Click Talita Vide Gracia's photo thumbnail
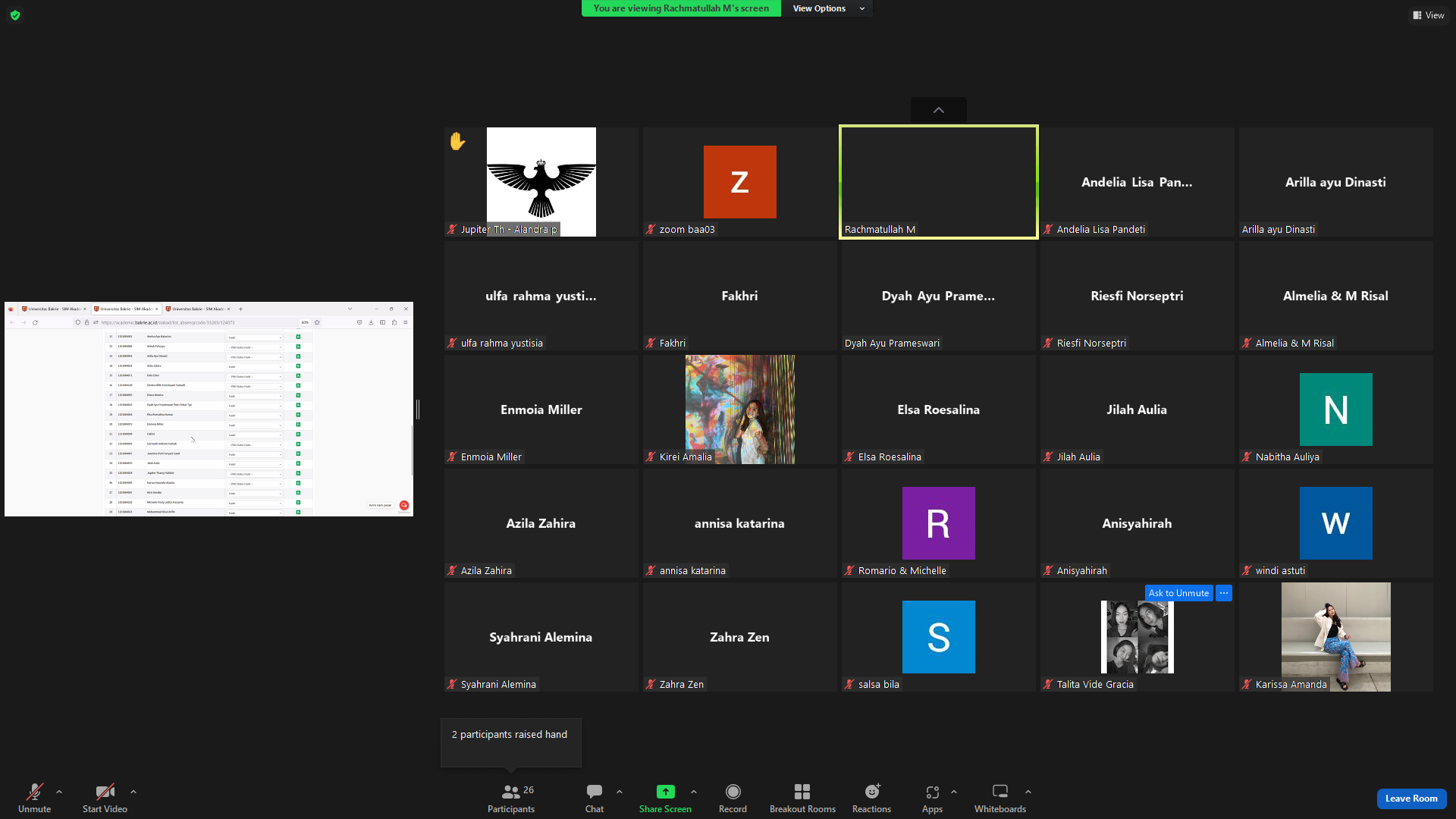The height and width of the screenshot is (819, 1456). click(x=1137, y=637)
